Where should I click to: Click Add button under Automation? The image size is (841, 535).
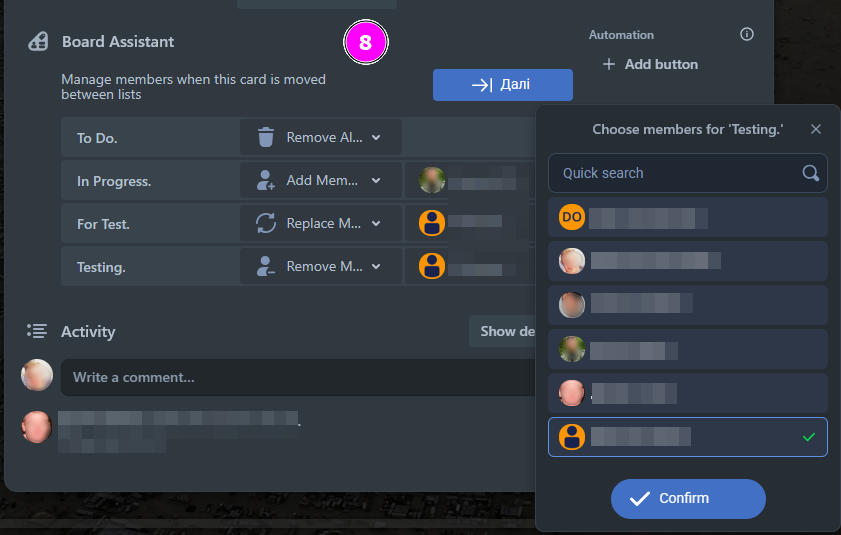pyautogui.click(x=650, y=64)
